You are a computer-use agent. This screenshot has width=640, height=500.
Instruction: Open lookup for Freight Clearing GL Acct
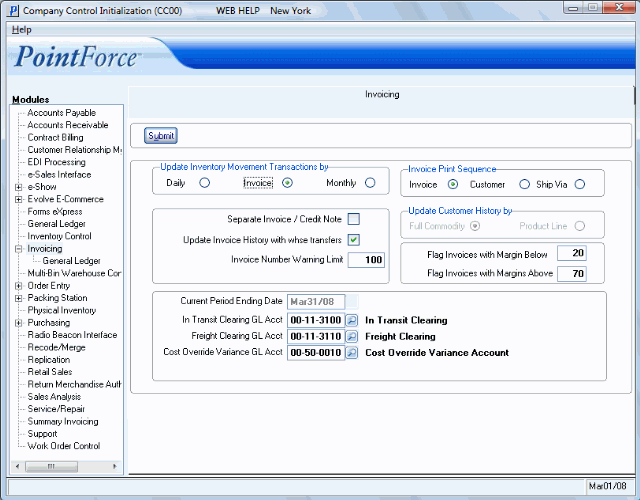(351, 336)
